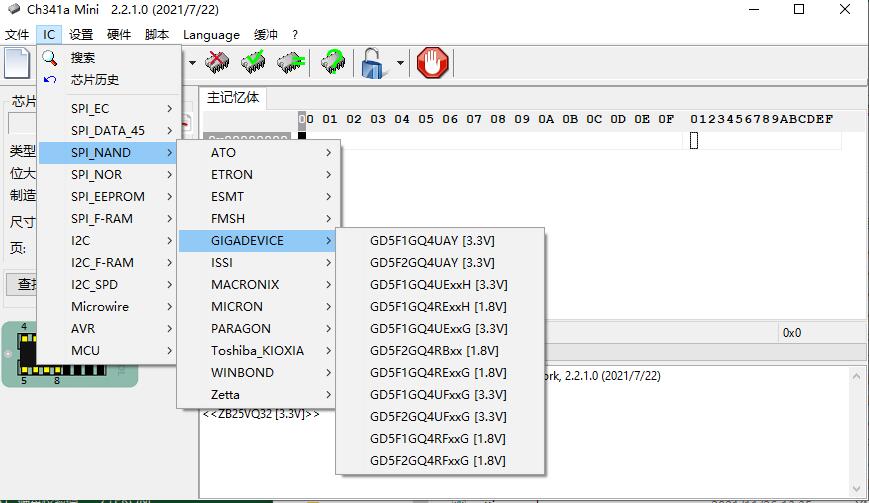Screen dimensions: 869x503
Task: Open the Language menu in the menu bar
Action: point(211,34)
